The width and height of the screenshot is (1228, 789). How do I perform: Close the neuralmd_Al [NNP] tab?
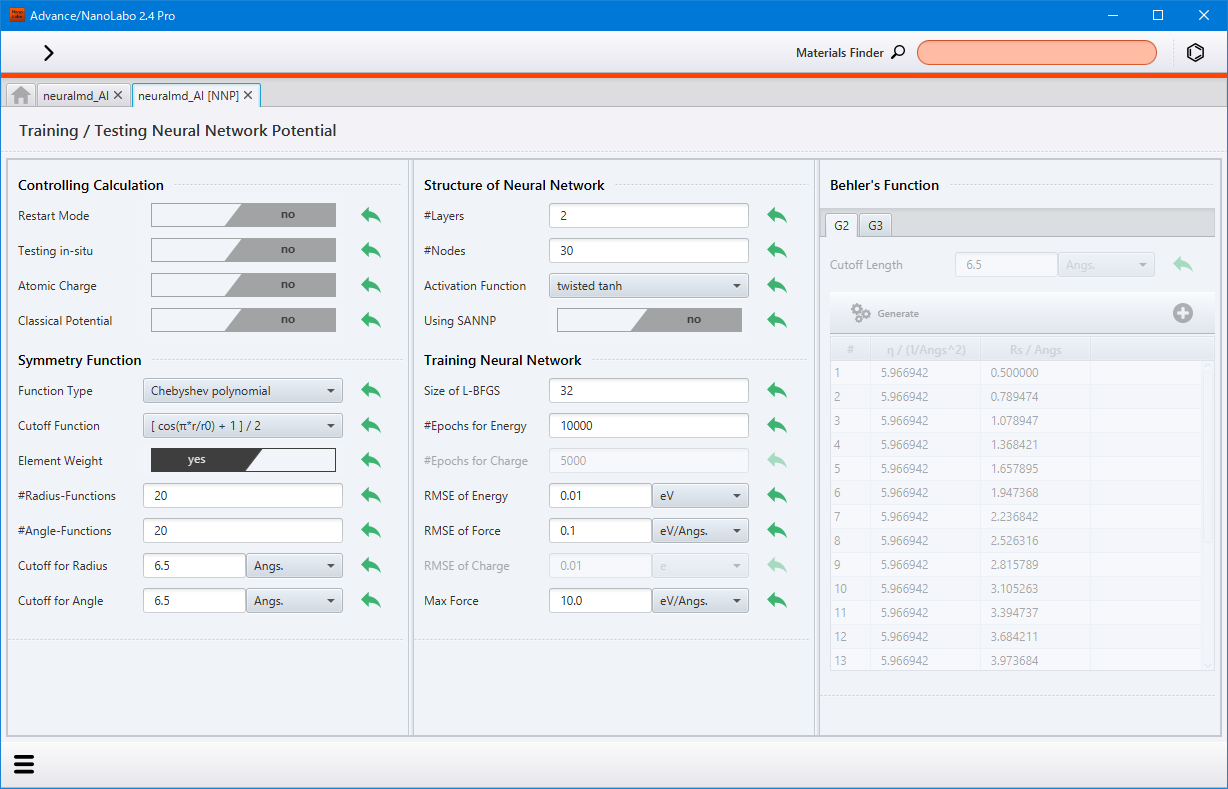[x=248, y=95]
